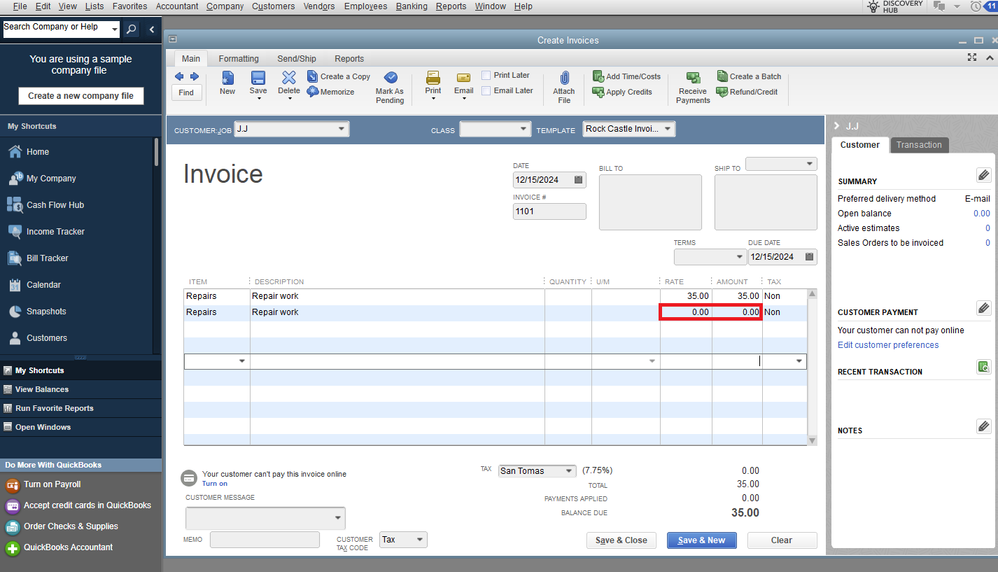
Task: Click the Reports ribbon tab
Action: tap(349, 59)
